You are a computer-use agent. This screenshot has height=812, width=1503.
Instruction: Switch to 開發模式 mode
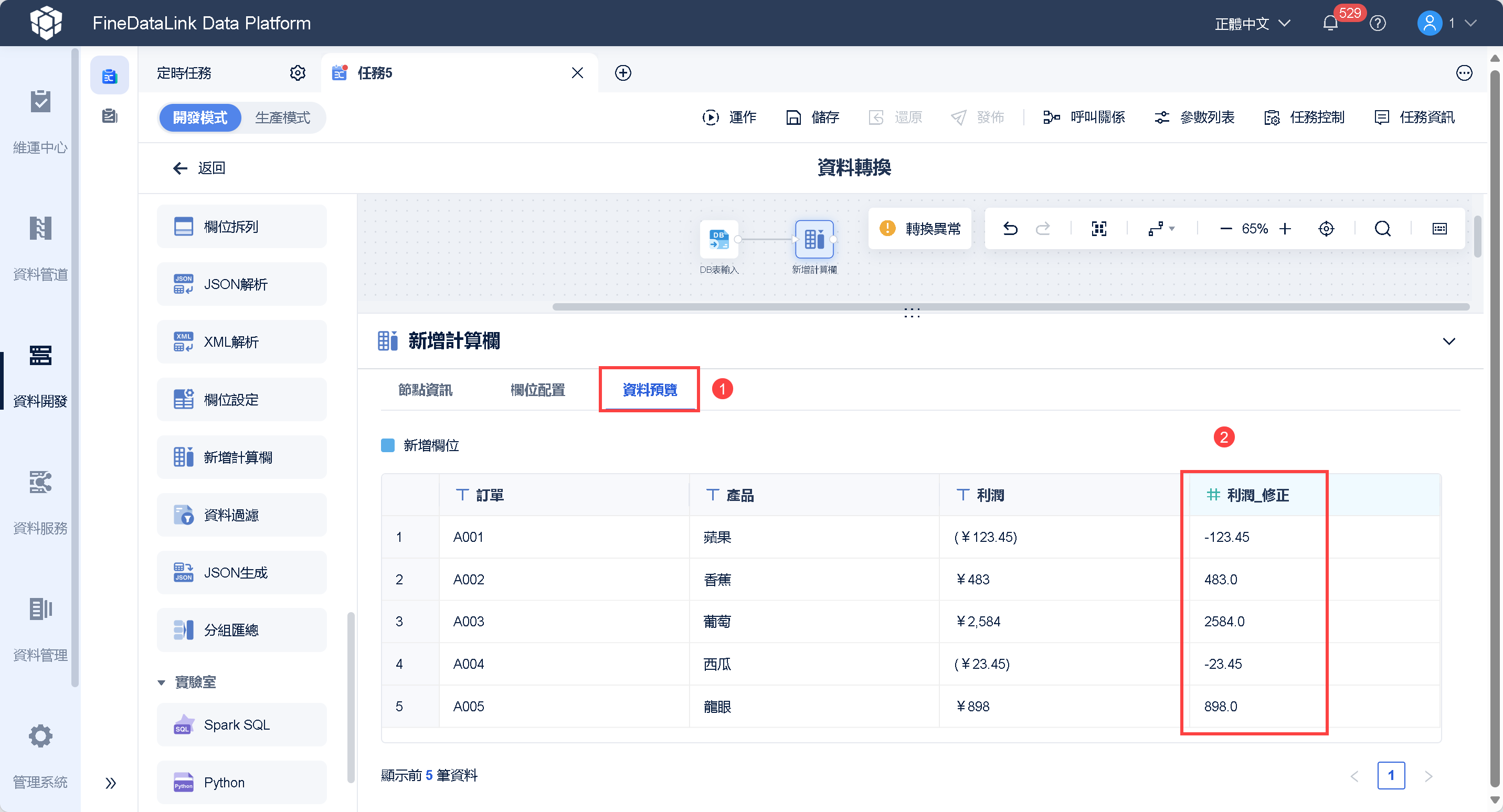coord(200,118)
